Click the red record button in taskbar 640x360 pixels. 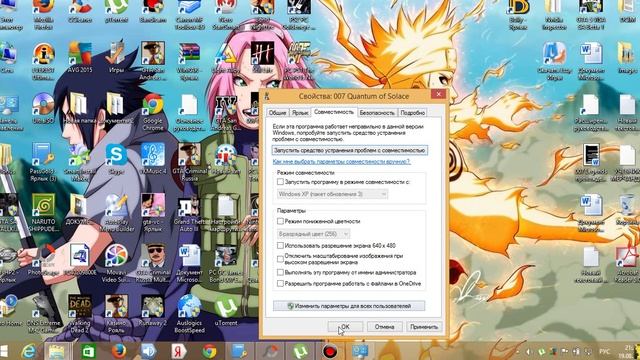330,351
